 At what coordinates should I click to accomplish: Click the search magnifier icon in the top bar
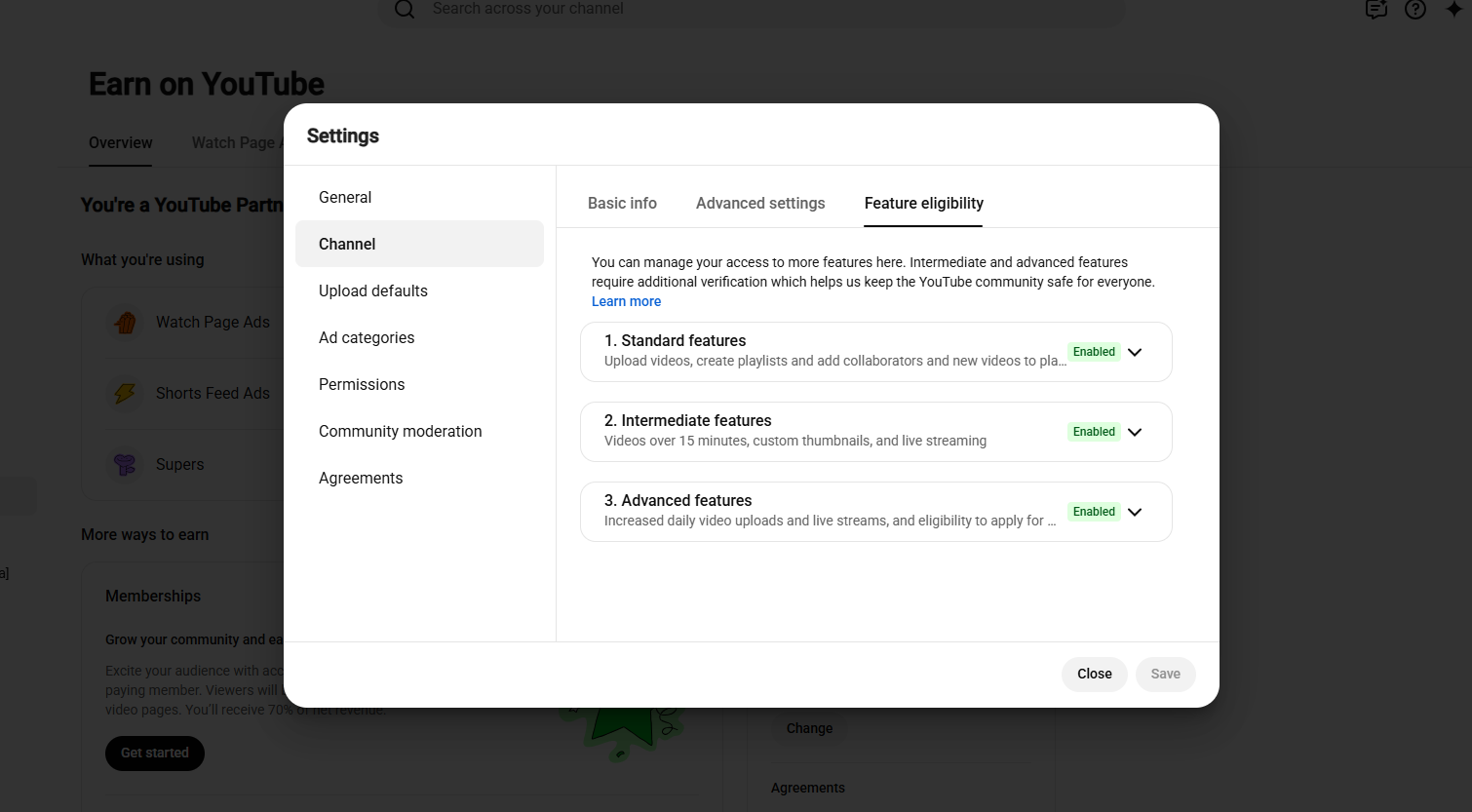point(405,10)
